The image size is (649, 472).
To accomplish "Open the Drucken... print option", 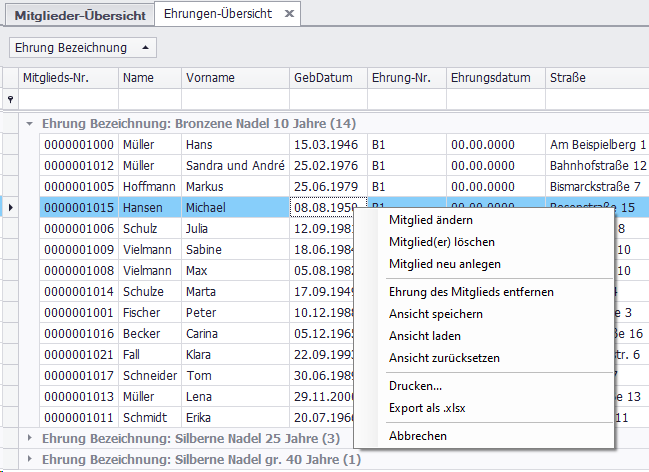I will tap(415, 386).
